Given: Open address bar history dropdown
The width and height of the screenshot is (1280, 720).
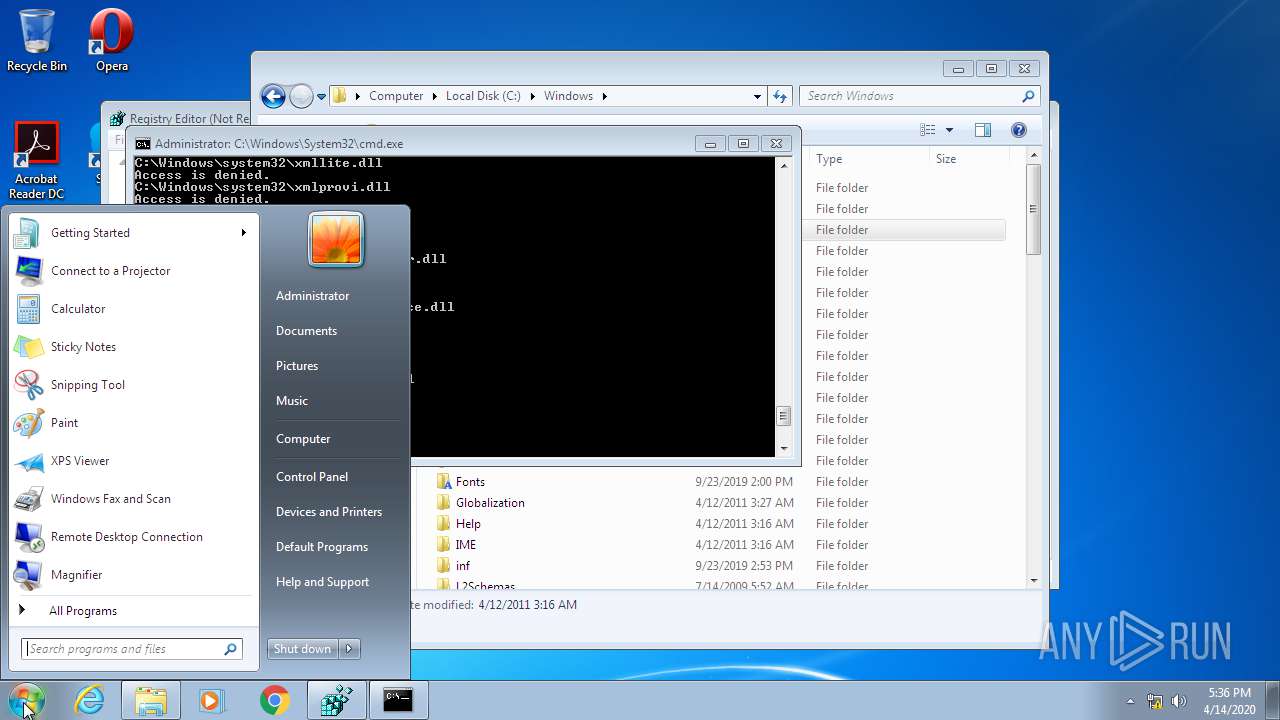Looking at the screenshot, I should click(x=757, y=96).
